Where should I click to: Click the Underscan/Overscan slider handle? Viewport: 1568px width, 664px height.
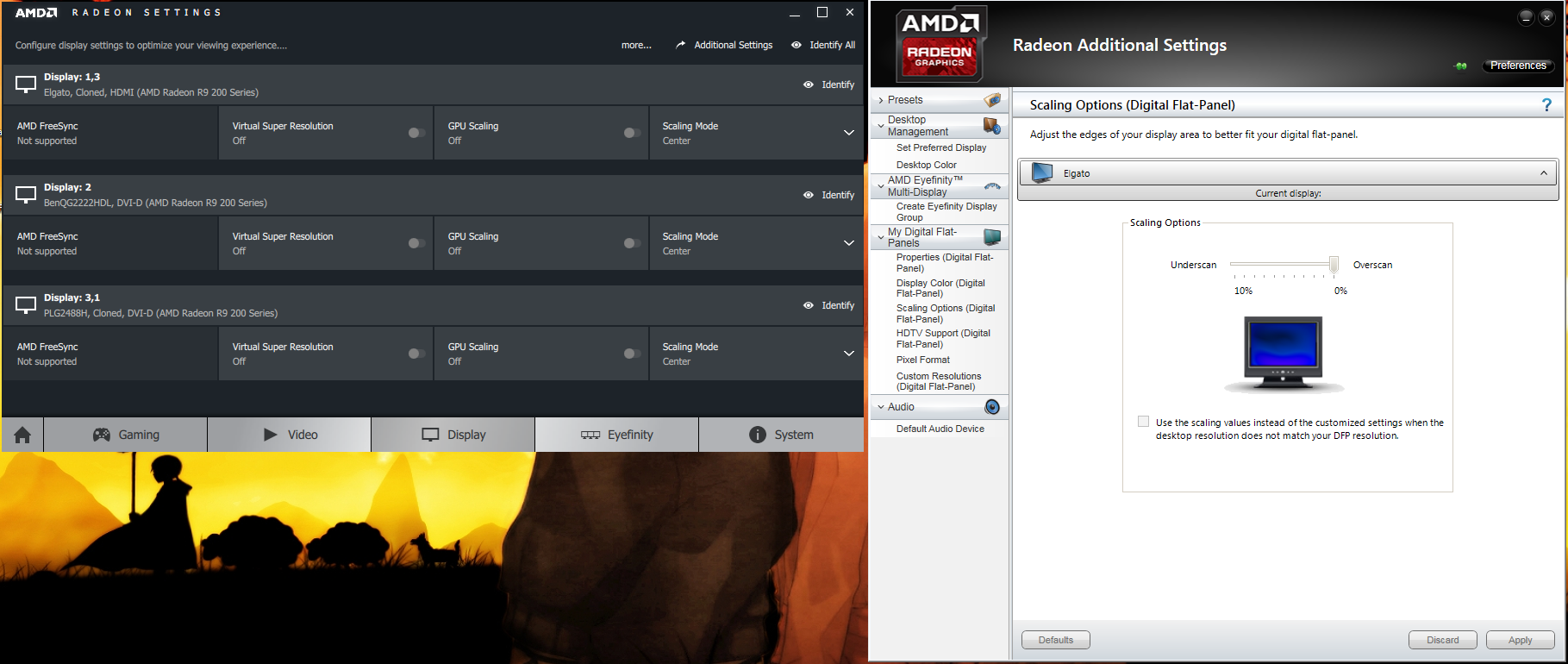tap(1334, 265)
